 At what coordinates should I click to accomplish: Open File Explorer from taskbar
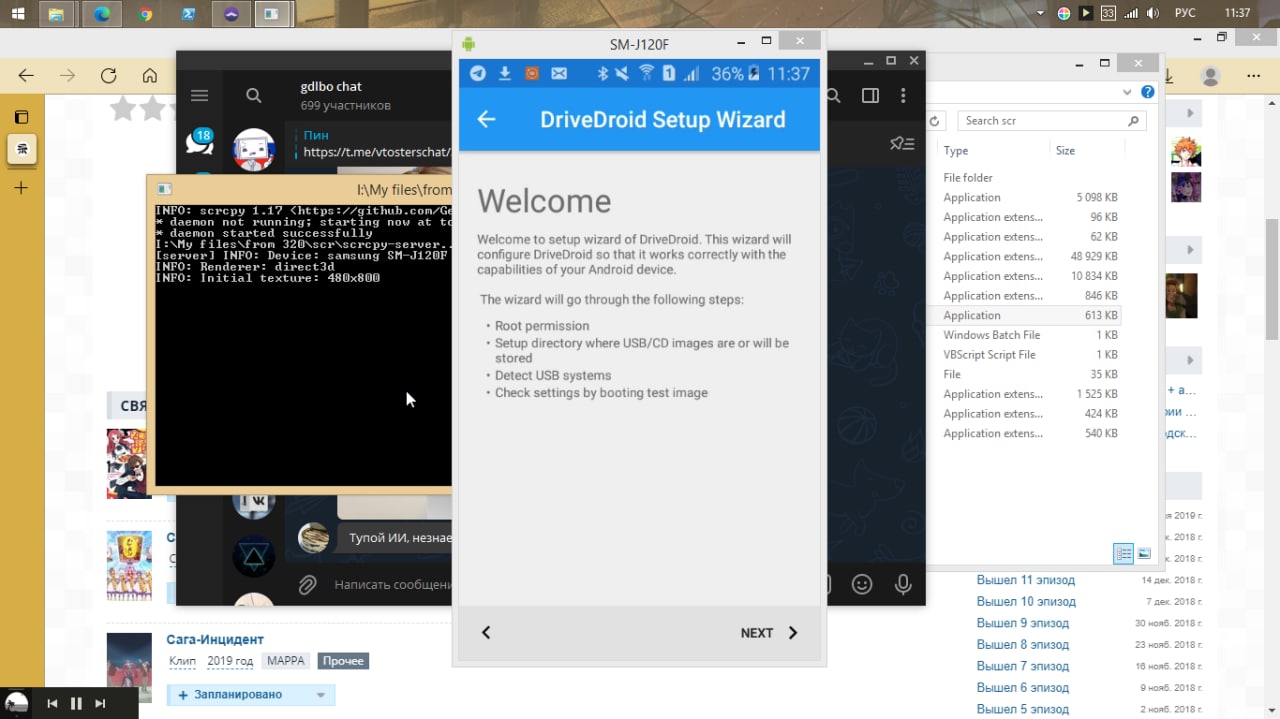[57, 14]
